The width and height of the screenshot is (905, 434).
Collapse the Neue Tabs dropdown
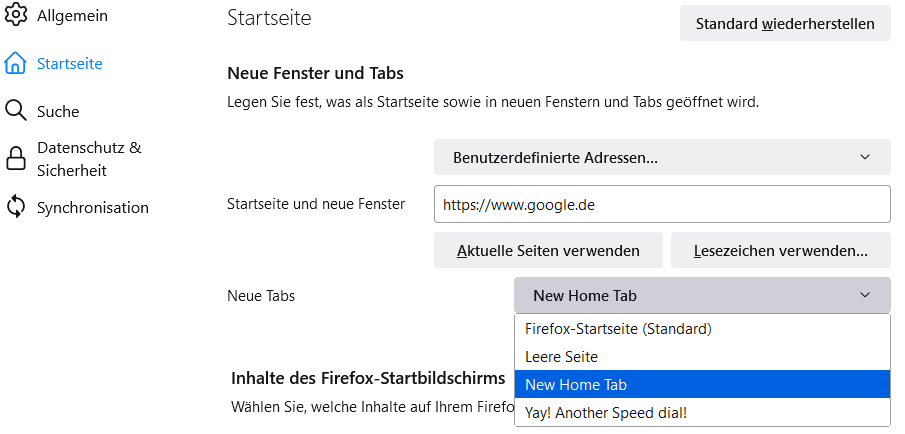click(x=702, y=295)
